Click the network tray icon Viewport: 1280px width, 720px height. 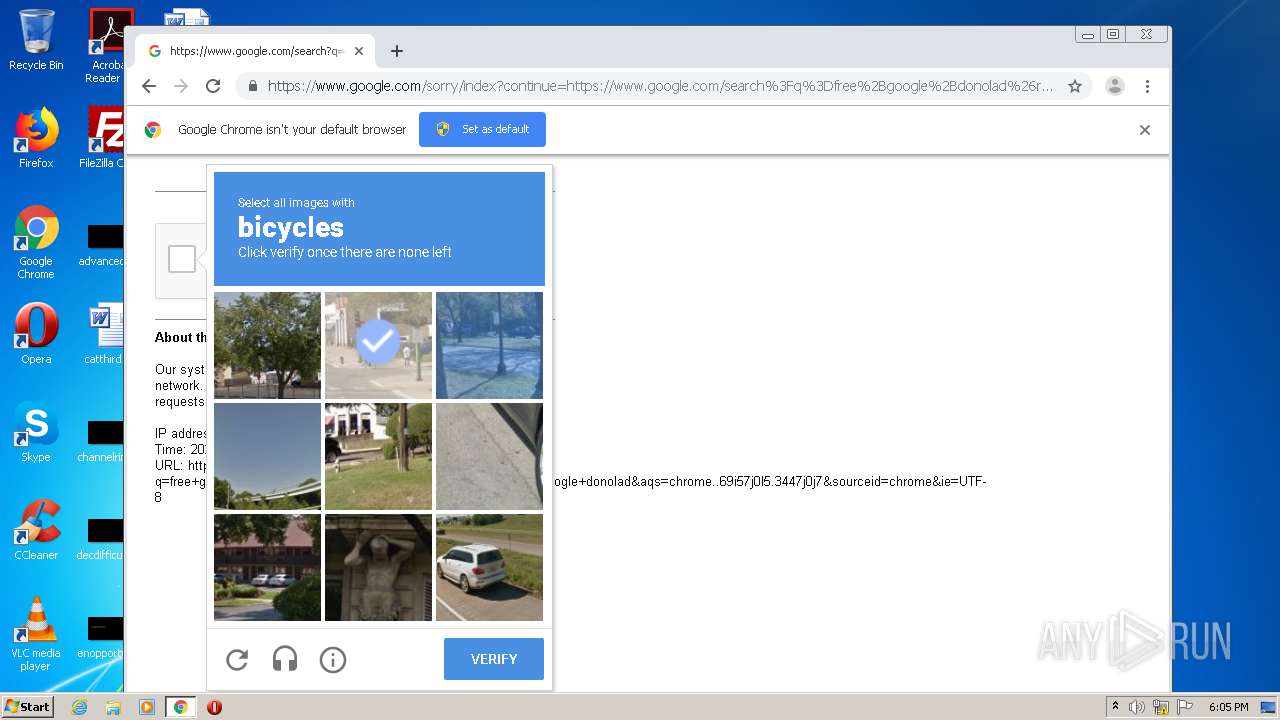click(x=1161, y=707)
